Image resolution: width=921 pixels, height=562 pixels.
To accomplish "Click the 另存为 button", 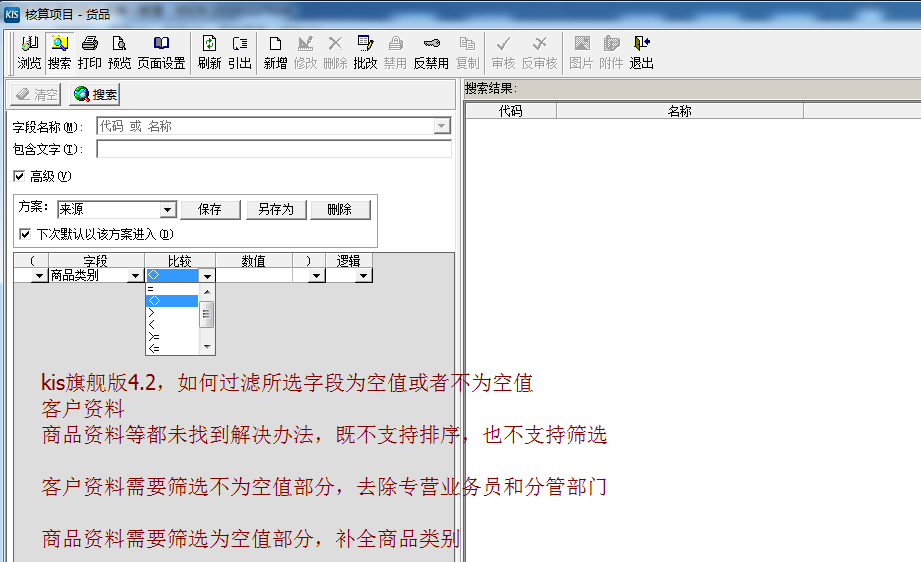I will click(x=275, y=210).
